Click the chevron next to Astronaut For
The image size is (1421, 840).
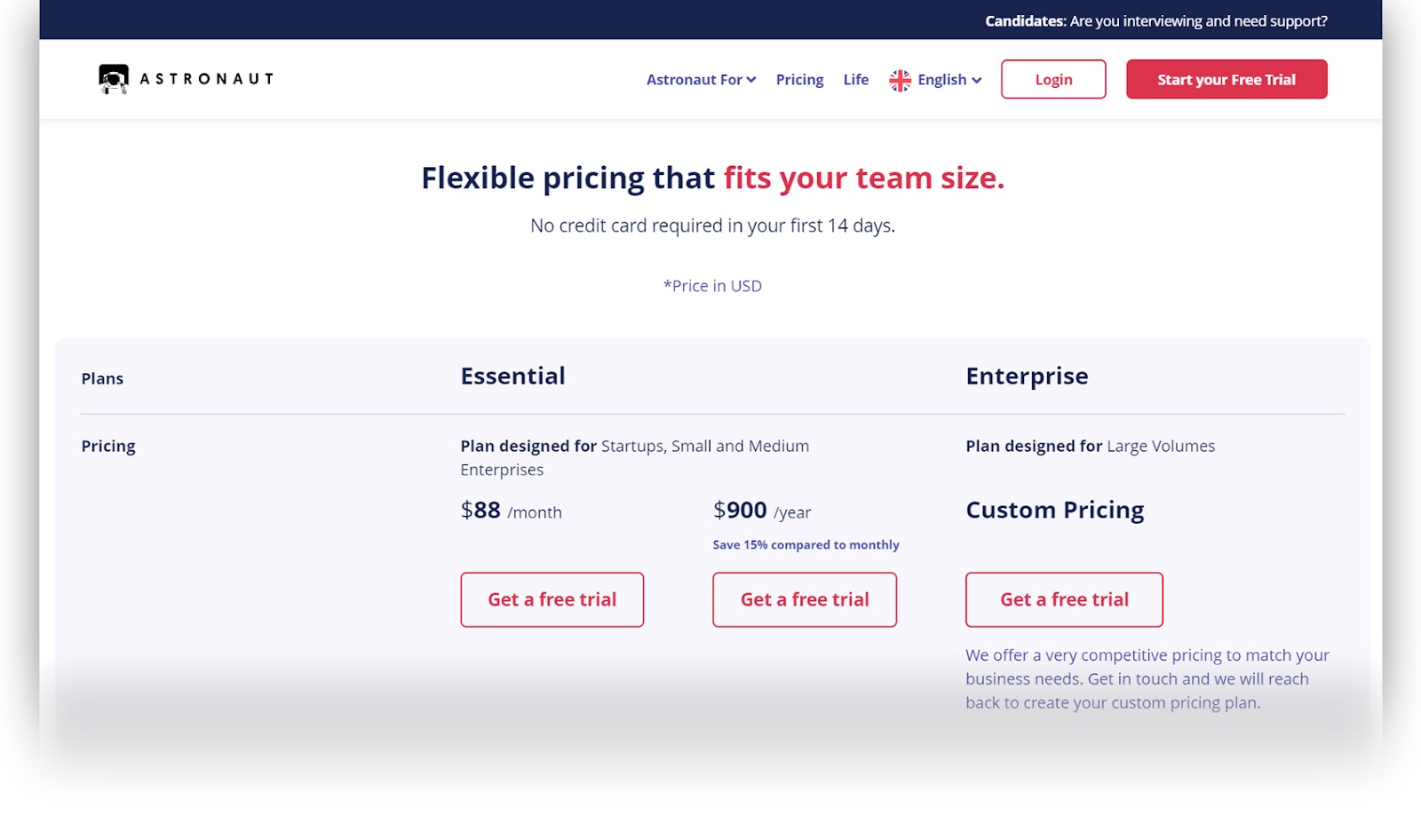pos(751,80)
